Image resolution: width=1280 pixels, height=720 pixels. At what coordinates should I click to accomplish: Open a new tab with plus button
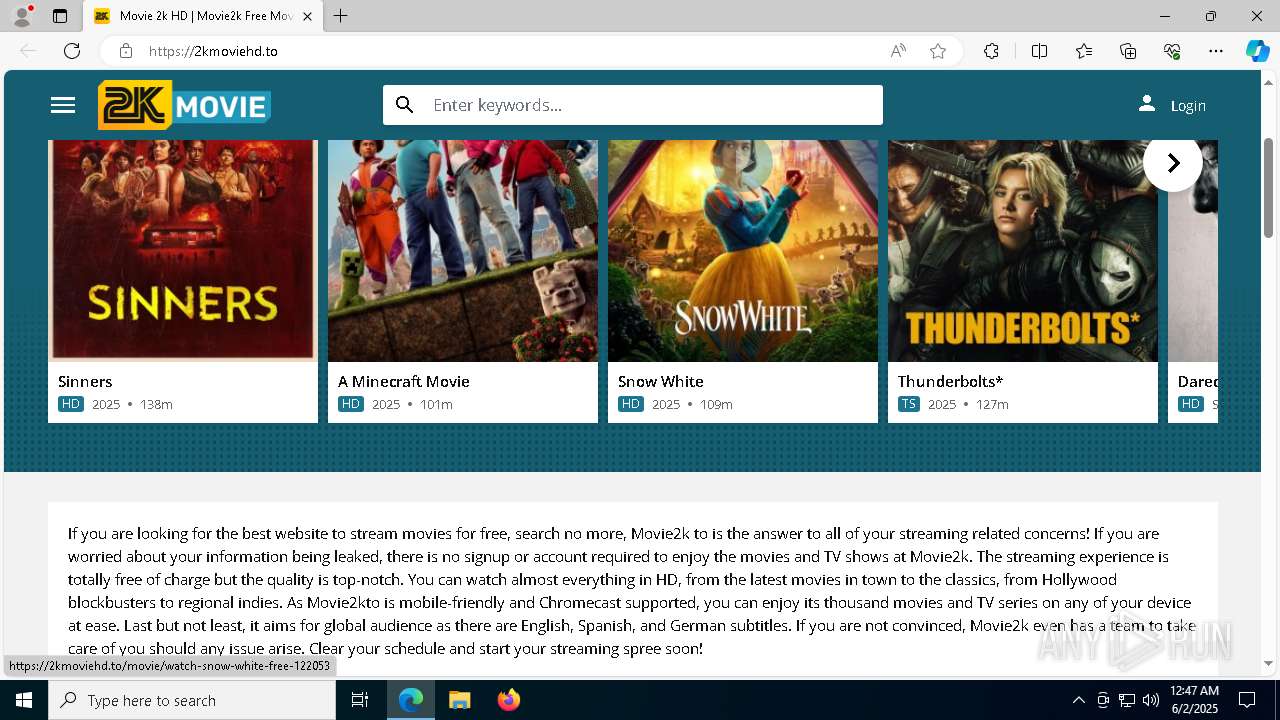341,16
